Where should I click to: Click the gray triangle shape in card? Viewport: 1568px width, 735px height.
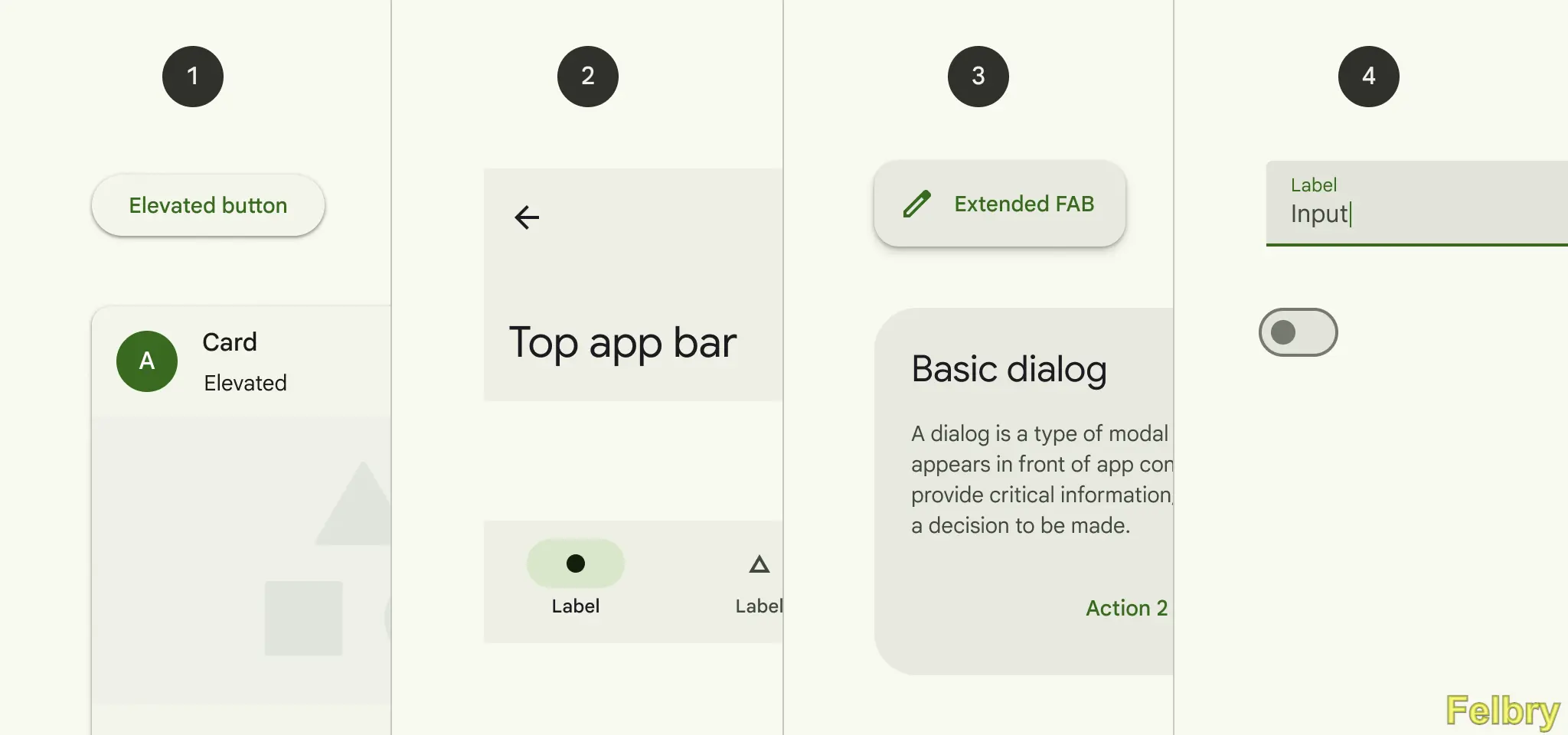pos(354,504)
